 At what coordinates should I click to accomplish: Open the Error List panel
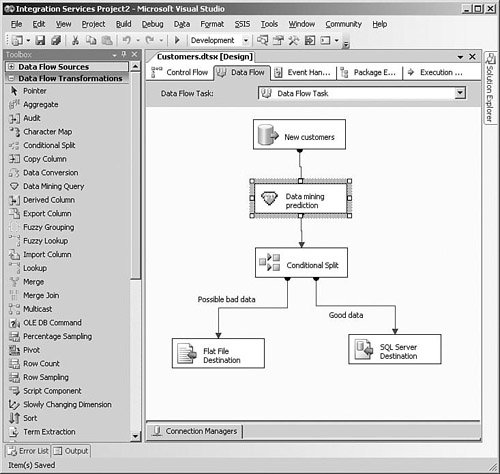click(28, 451)
